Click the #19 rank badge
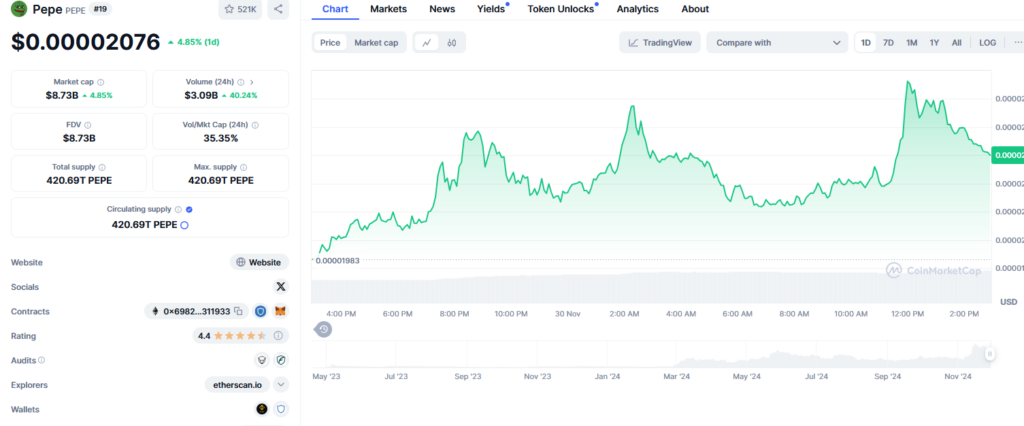The height and width of the screenshot is (426, 1024). [100, 9]
